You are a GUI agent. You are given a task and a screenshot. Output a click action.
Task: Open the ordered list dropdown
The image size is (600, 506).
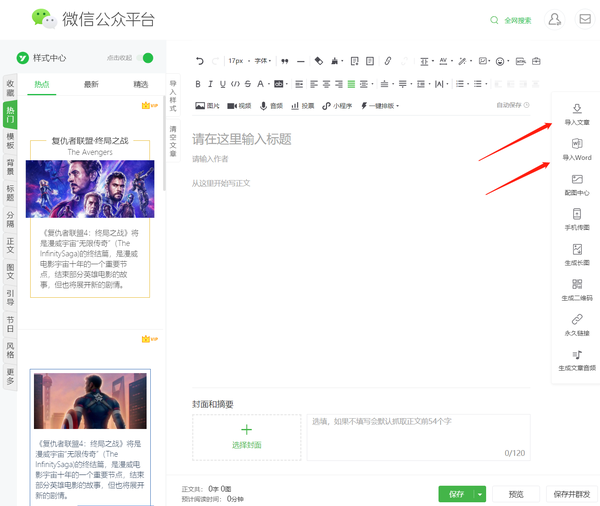tap(462, 84)
